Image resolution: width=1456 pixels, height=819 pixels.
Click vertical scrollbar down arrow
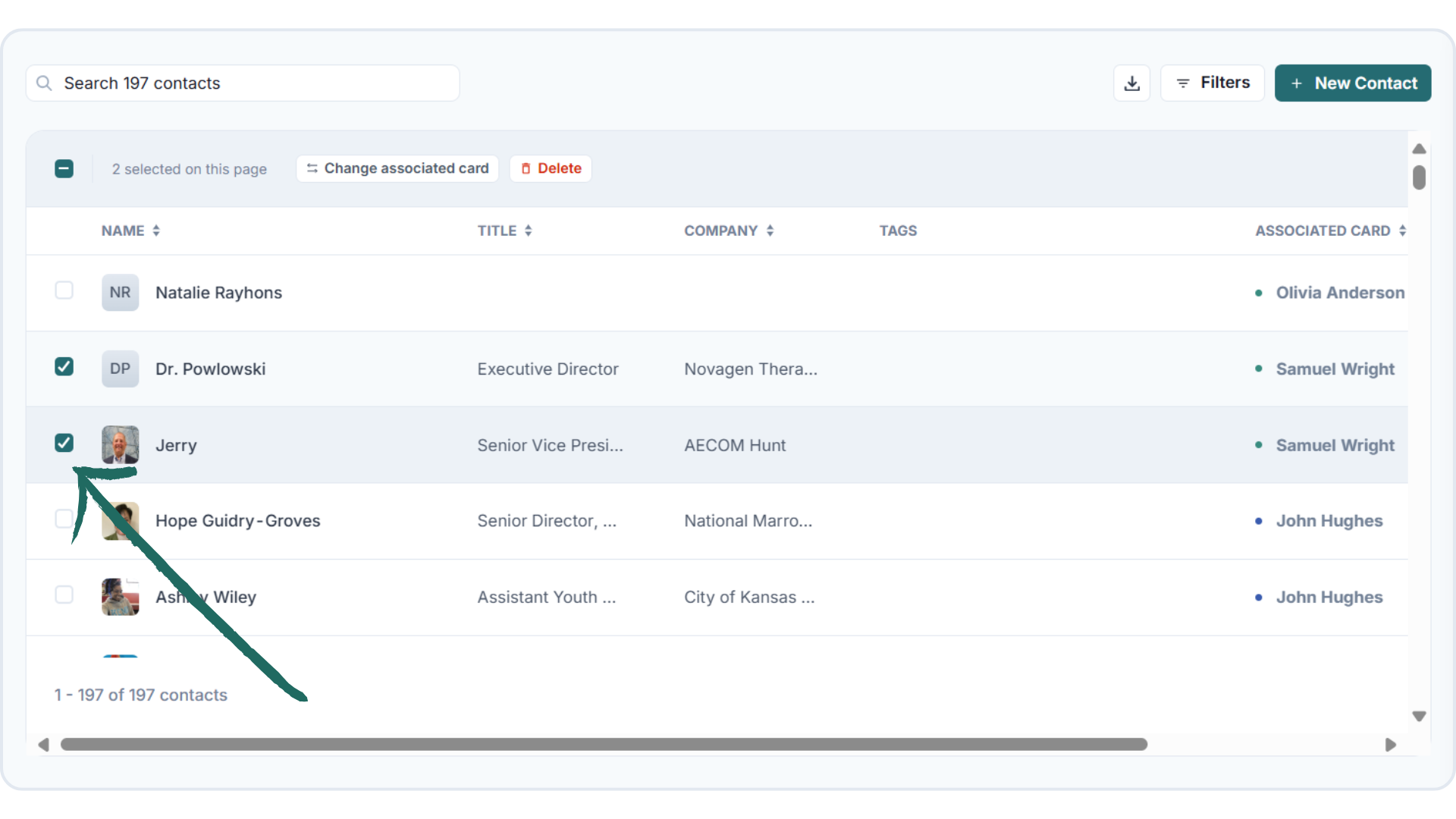click(1420, 716)
